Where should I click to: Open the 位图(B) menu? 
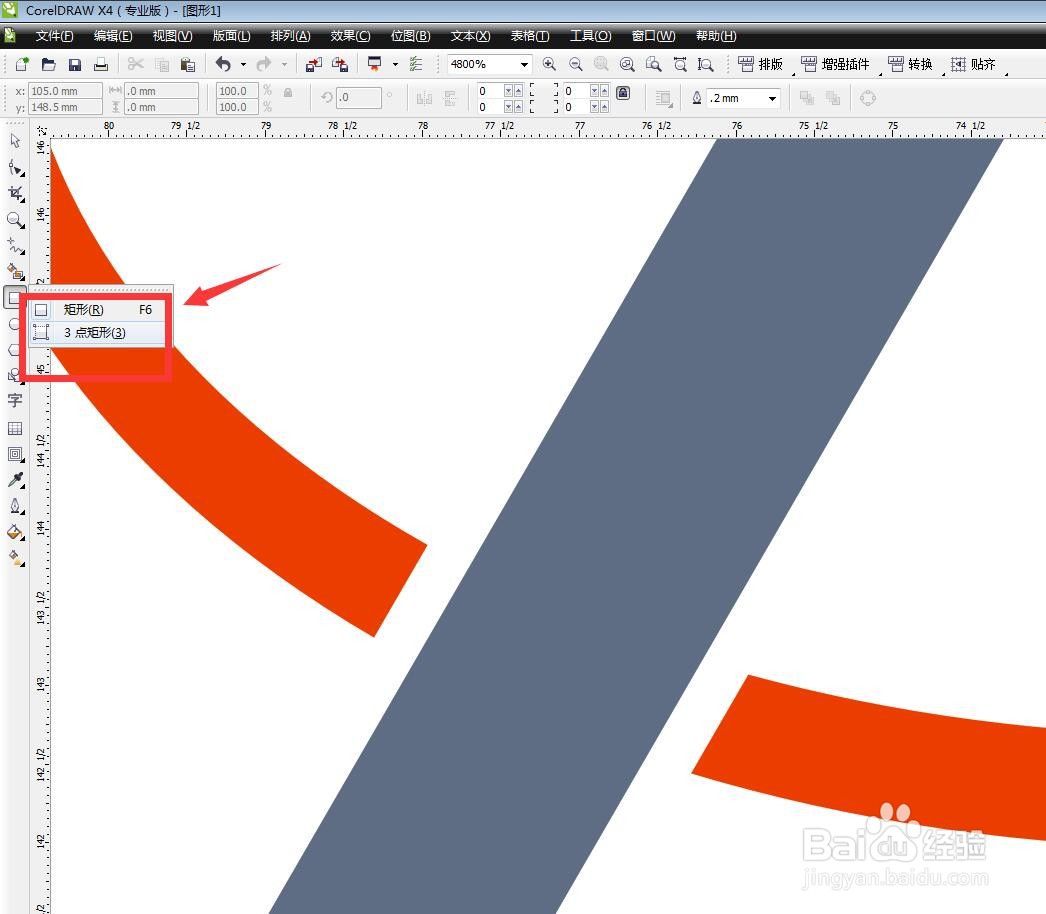[x=410, y=35]
